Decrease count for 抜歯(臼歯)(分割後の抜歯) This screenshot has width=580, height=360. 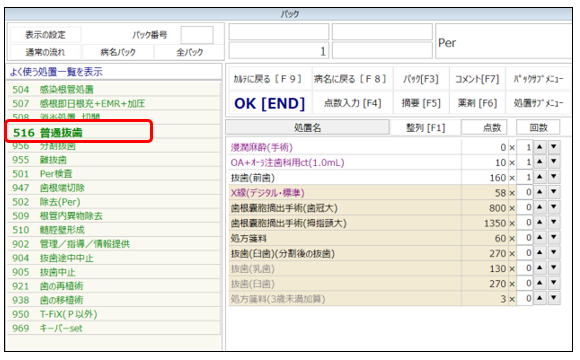pyautogui.click(x=554, y=253)
